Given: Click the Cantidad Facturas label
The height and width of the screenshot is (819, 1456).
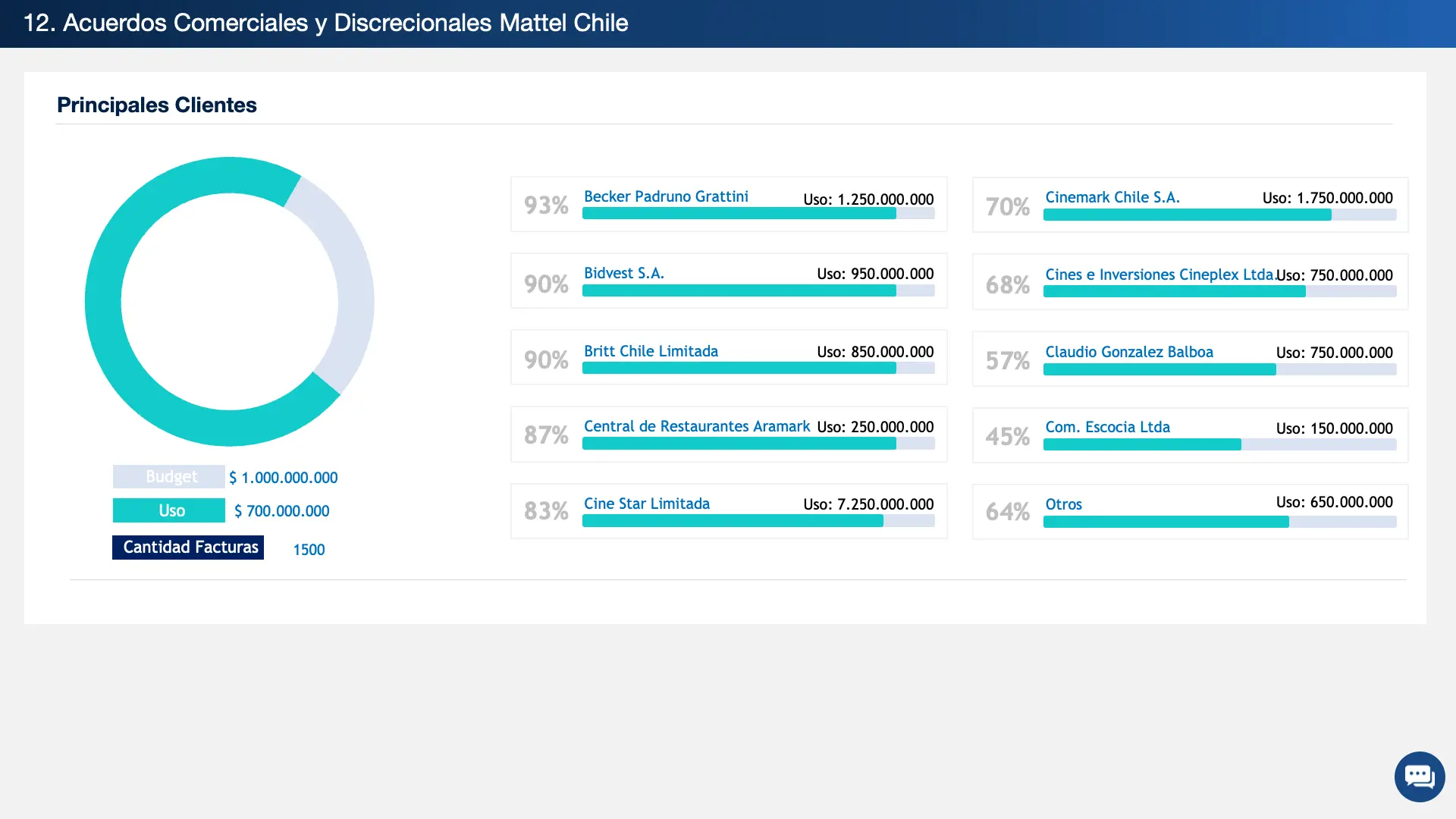Looking at the screenshot, I should [x=188, y=548].
